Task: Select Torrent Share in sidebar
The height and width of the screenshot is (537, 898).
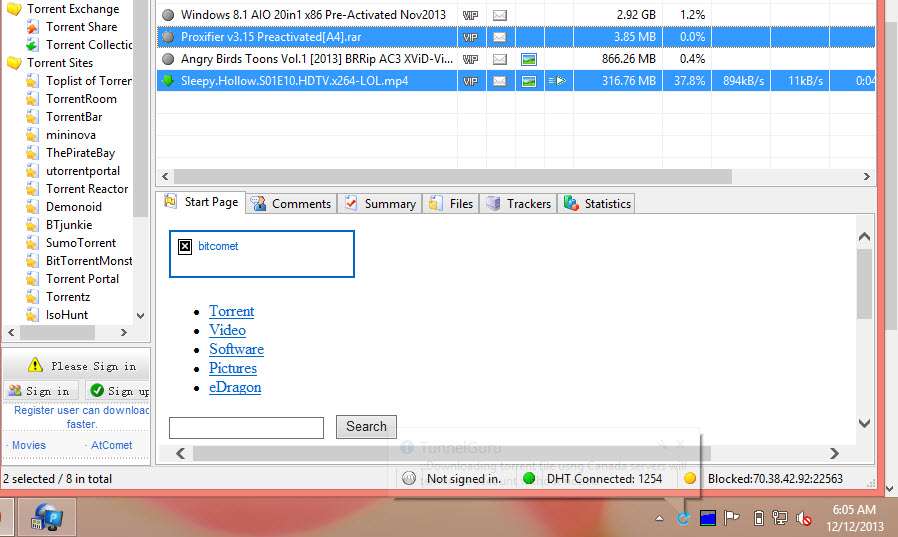Action: (81, 27)
